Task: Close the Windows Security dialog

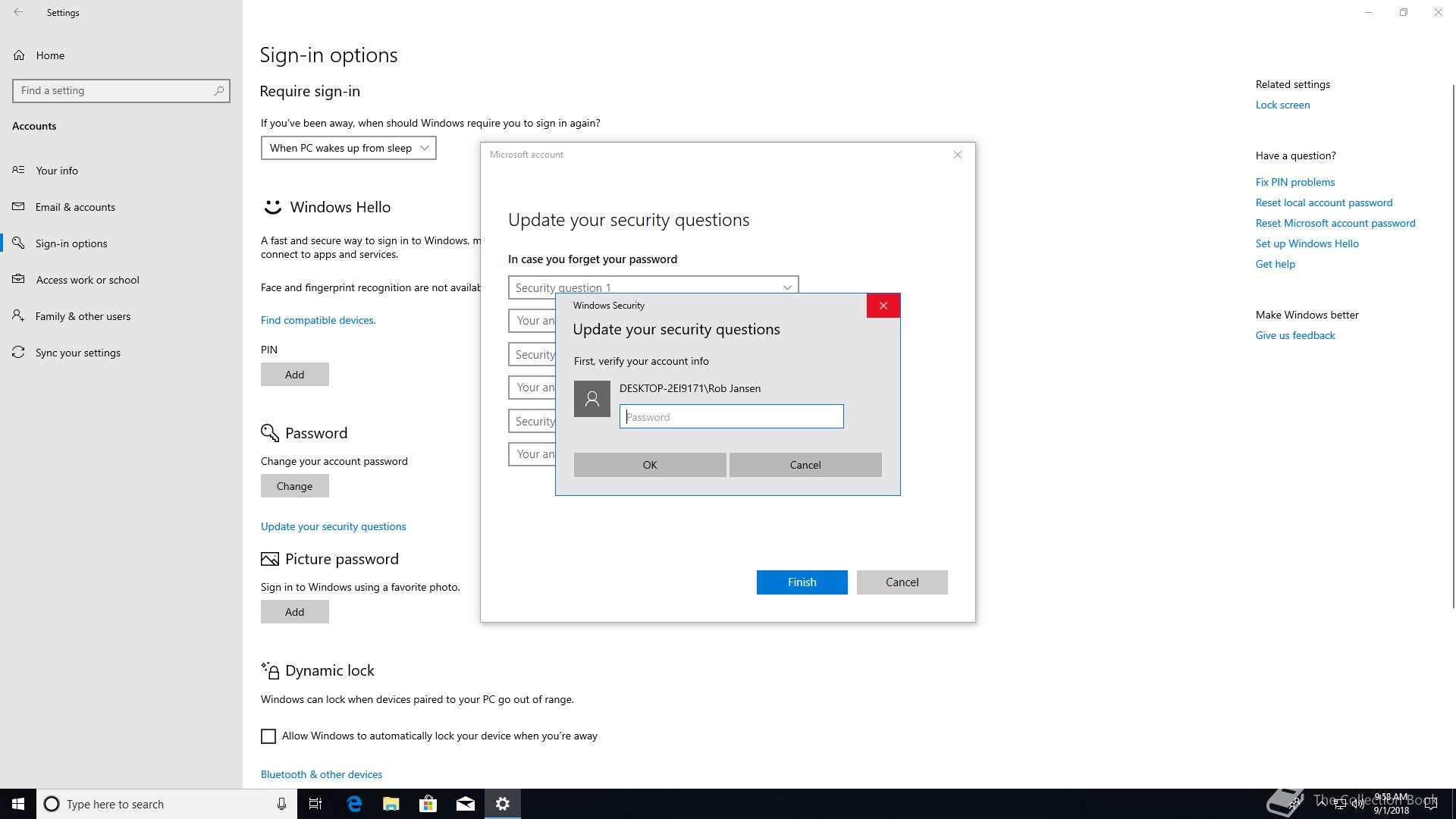Action: 883,306
